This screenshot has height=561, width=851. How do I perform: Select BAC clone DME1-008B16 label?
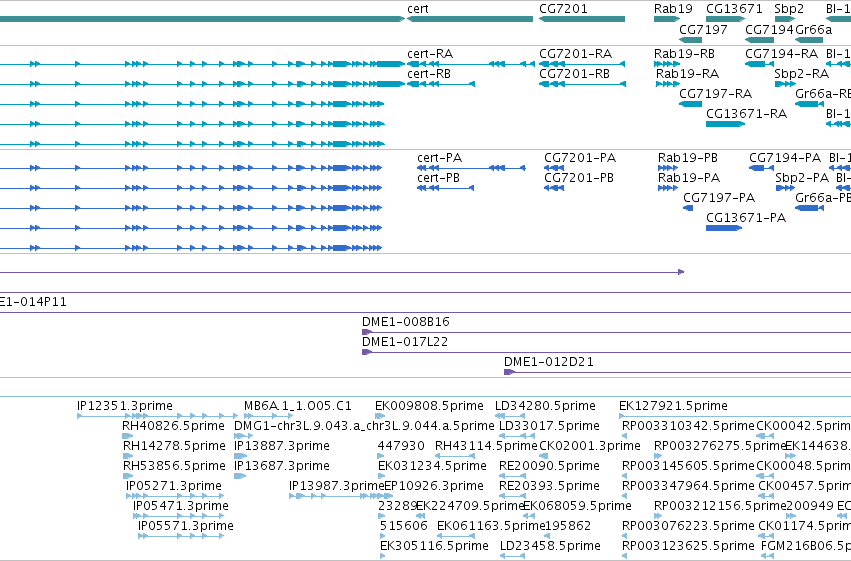pyautogui.click(x=405, y=322)
